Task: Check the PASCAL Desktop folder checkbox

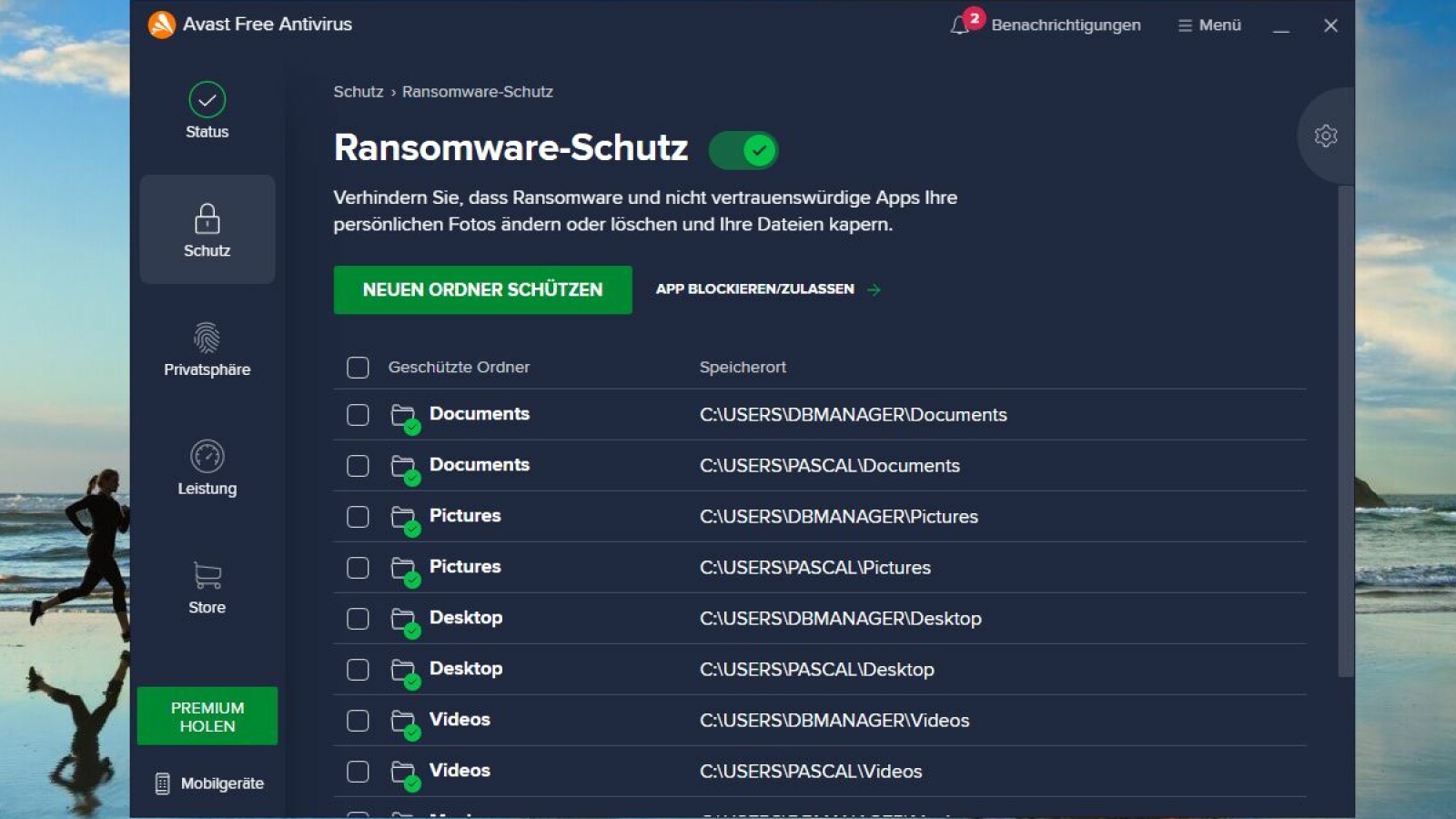Action: click(358, 670)
